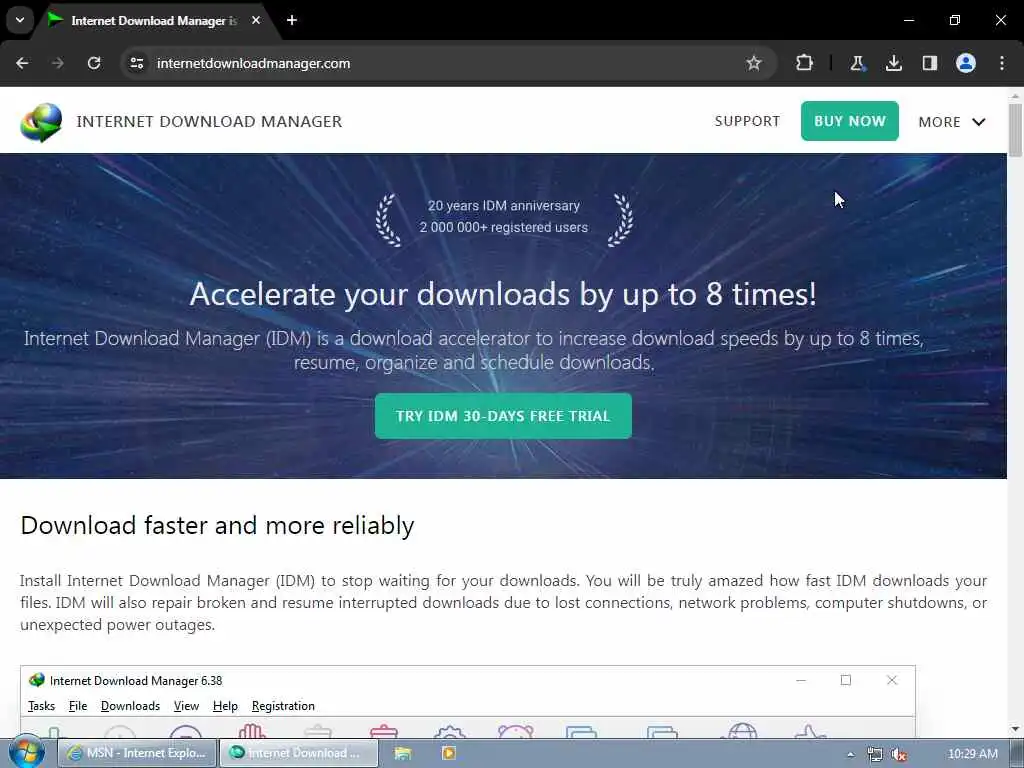This screenshot has height=768, width=1024.
Task: Open the Chrome profile avatar
Action: 966,63
